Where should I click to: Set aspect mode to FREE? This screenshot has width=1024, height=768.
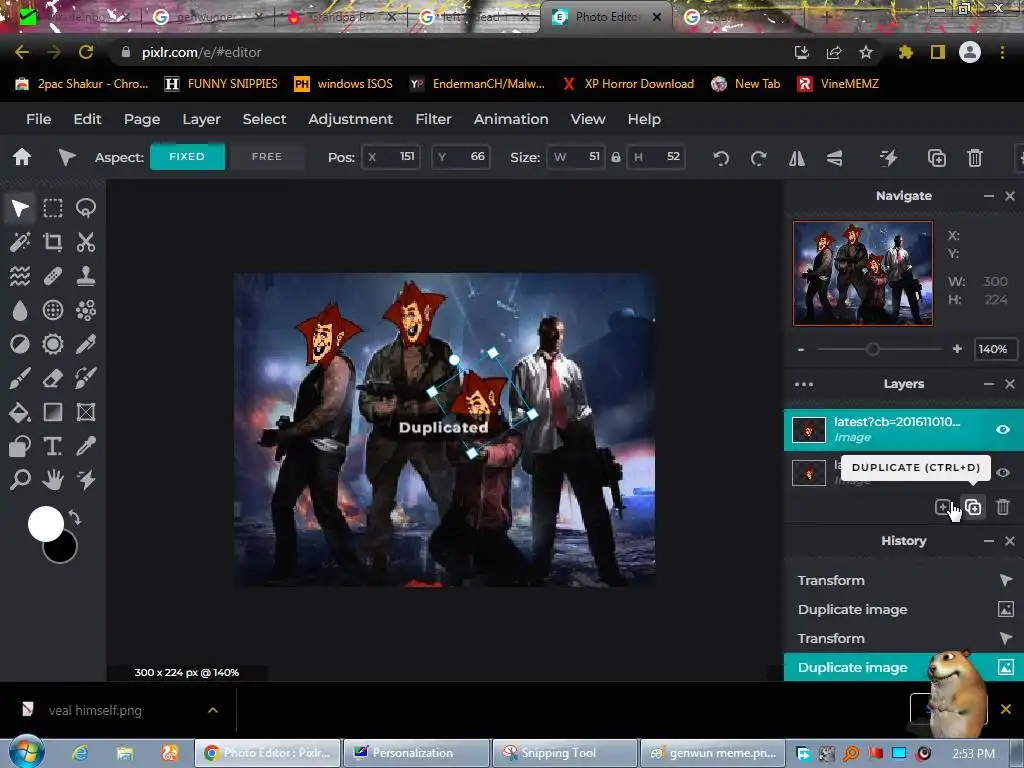267,157
